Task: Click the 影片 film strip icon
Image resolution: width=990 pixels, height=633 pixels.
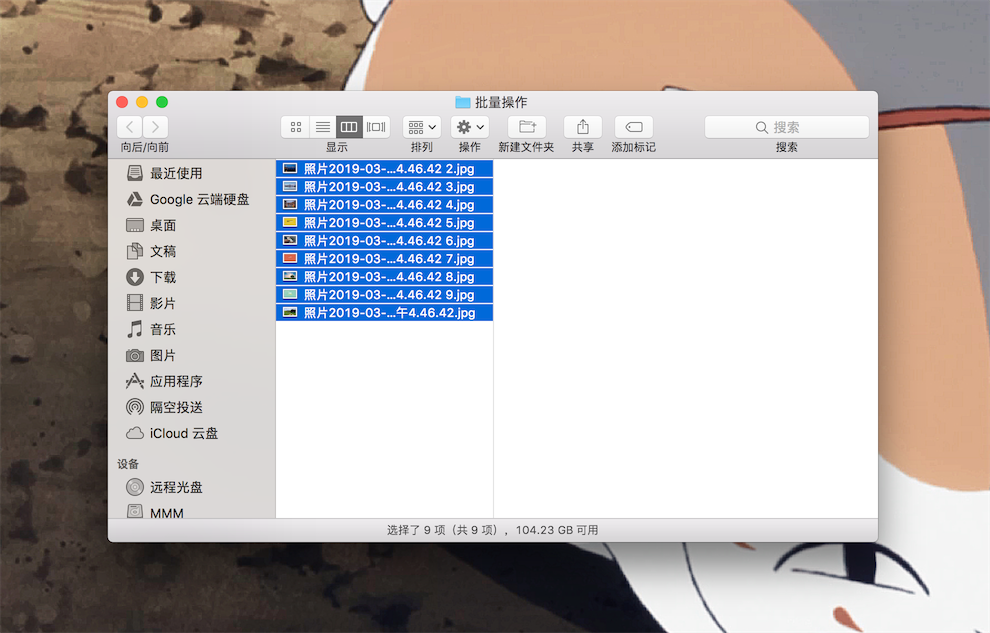Action: click(x=134, y=303)
